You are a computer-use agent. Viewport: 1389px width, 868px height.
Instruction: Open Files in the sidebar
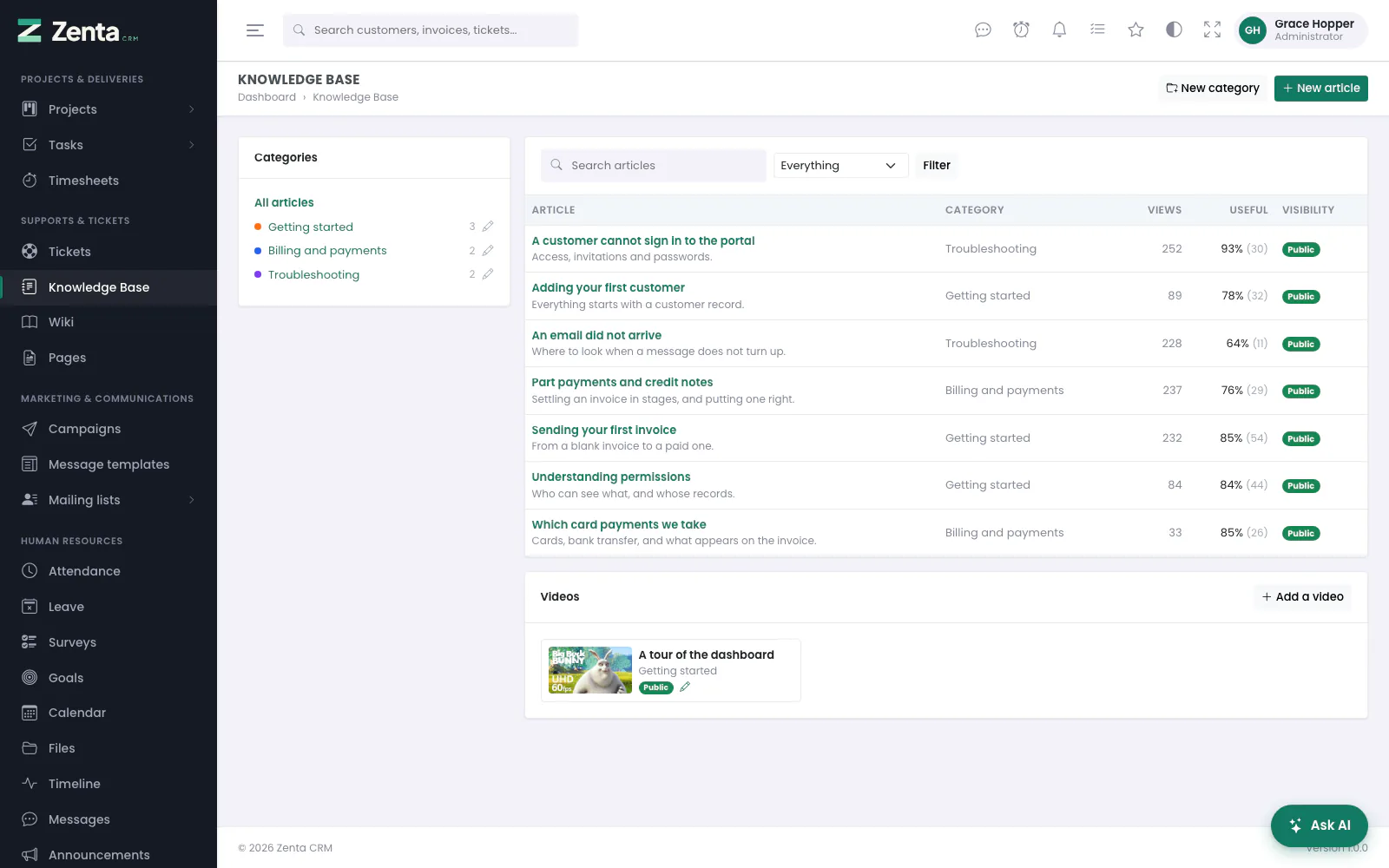109,748
